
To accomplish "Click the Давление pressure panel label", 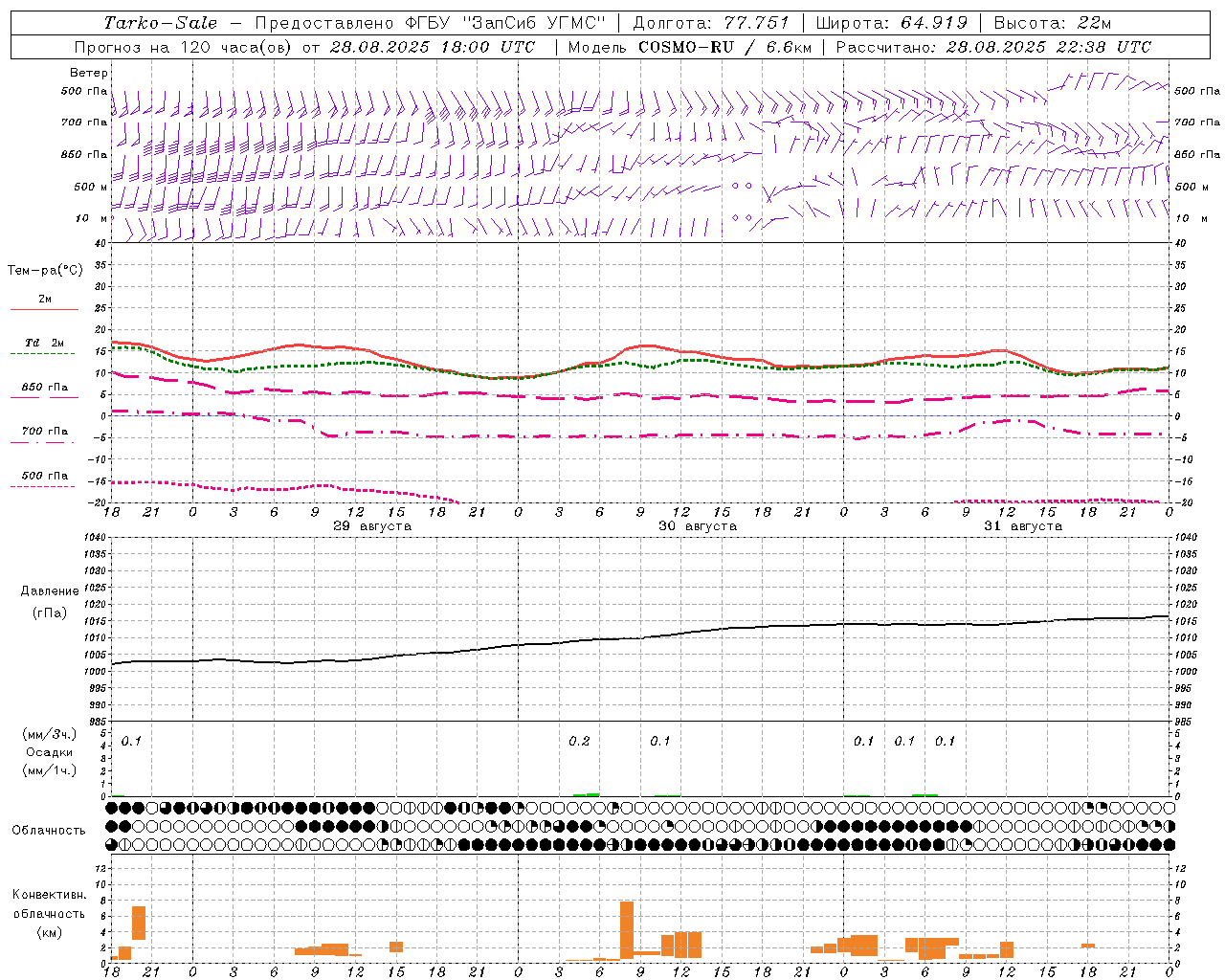I will pyautogui.click(x=50, y=591).
